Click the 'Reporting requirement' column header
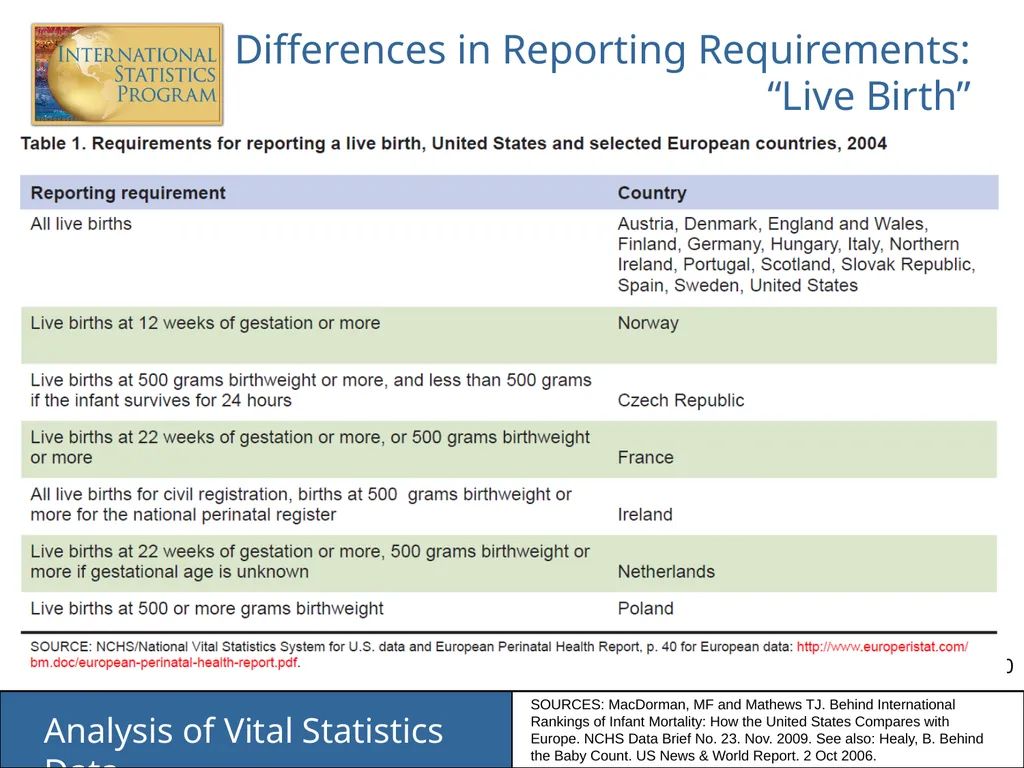Image resolution: width=1024 pixels, height=768 pixels. point(128,193)
